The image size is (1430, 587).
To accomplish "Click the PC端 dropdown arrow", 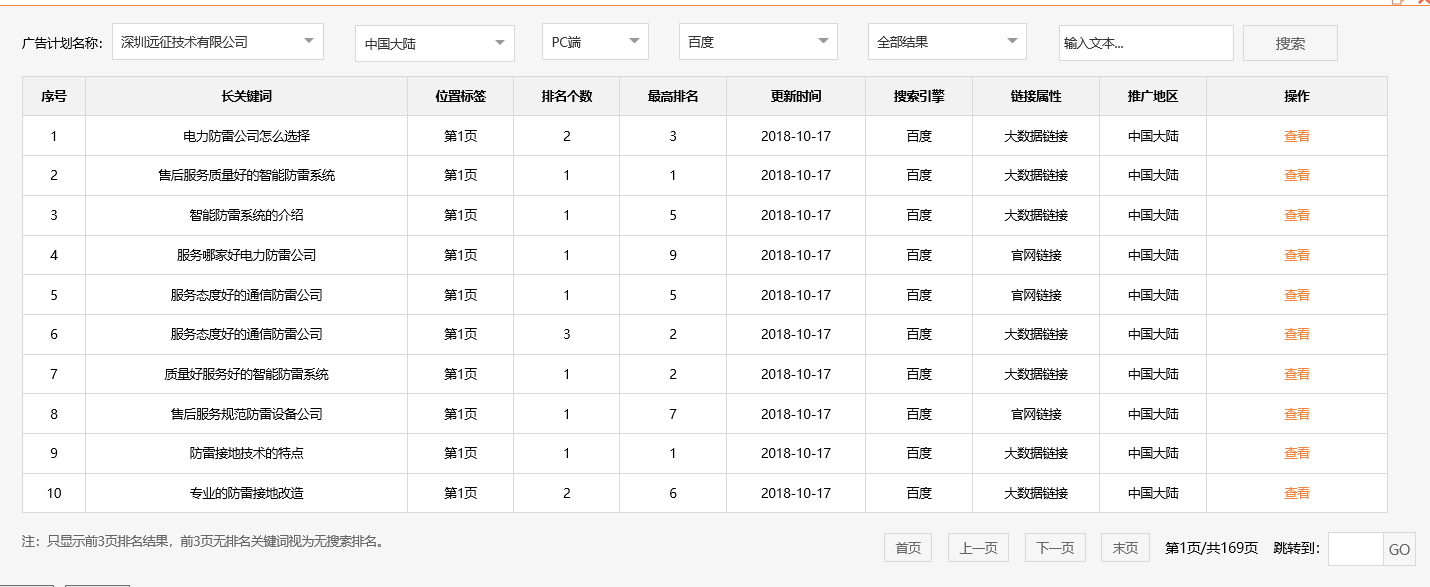I will (x=634, y=41).
